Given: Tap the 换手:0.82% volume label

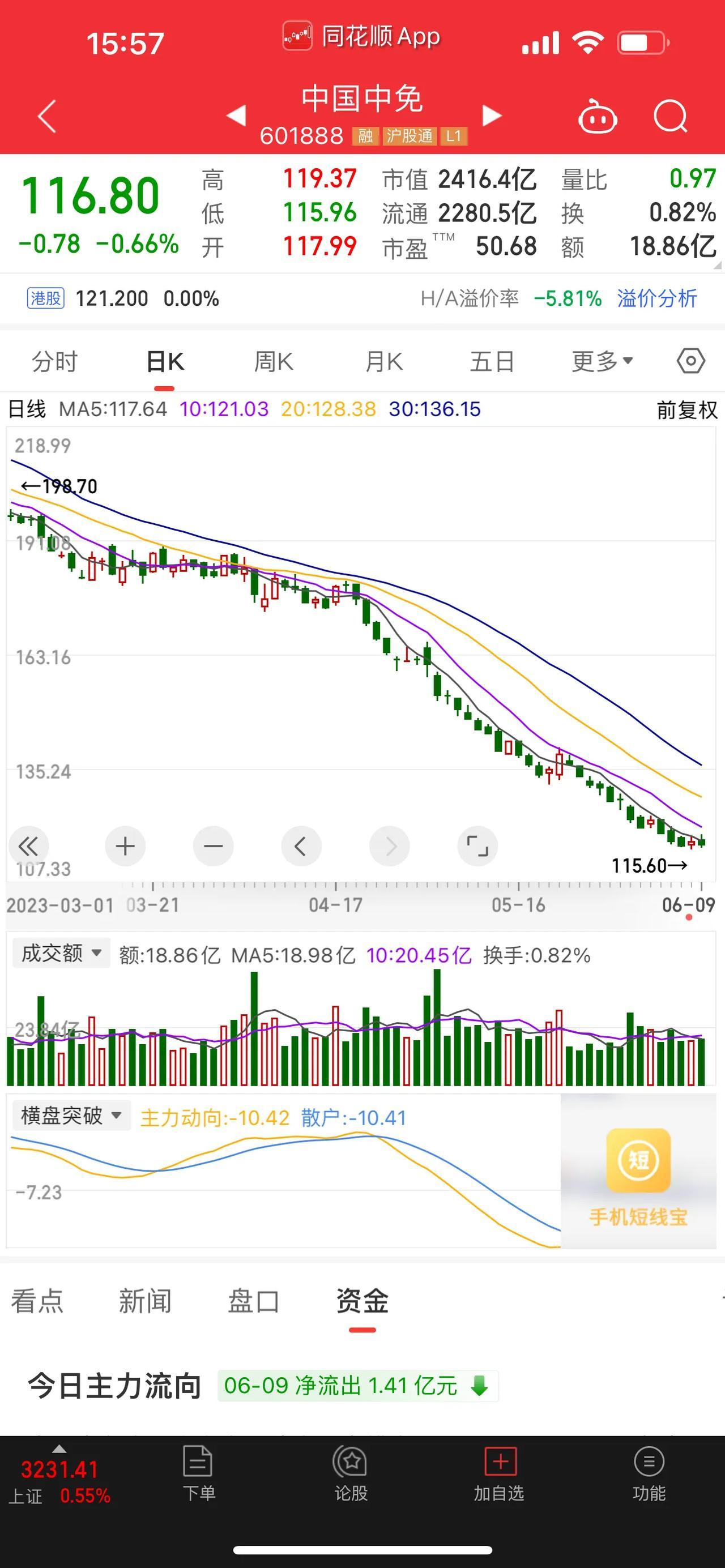Looking at the screenshot, I should (x=536, y=955).
